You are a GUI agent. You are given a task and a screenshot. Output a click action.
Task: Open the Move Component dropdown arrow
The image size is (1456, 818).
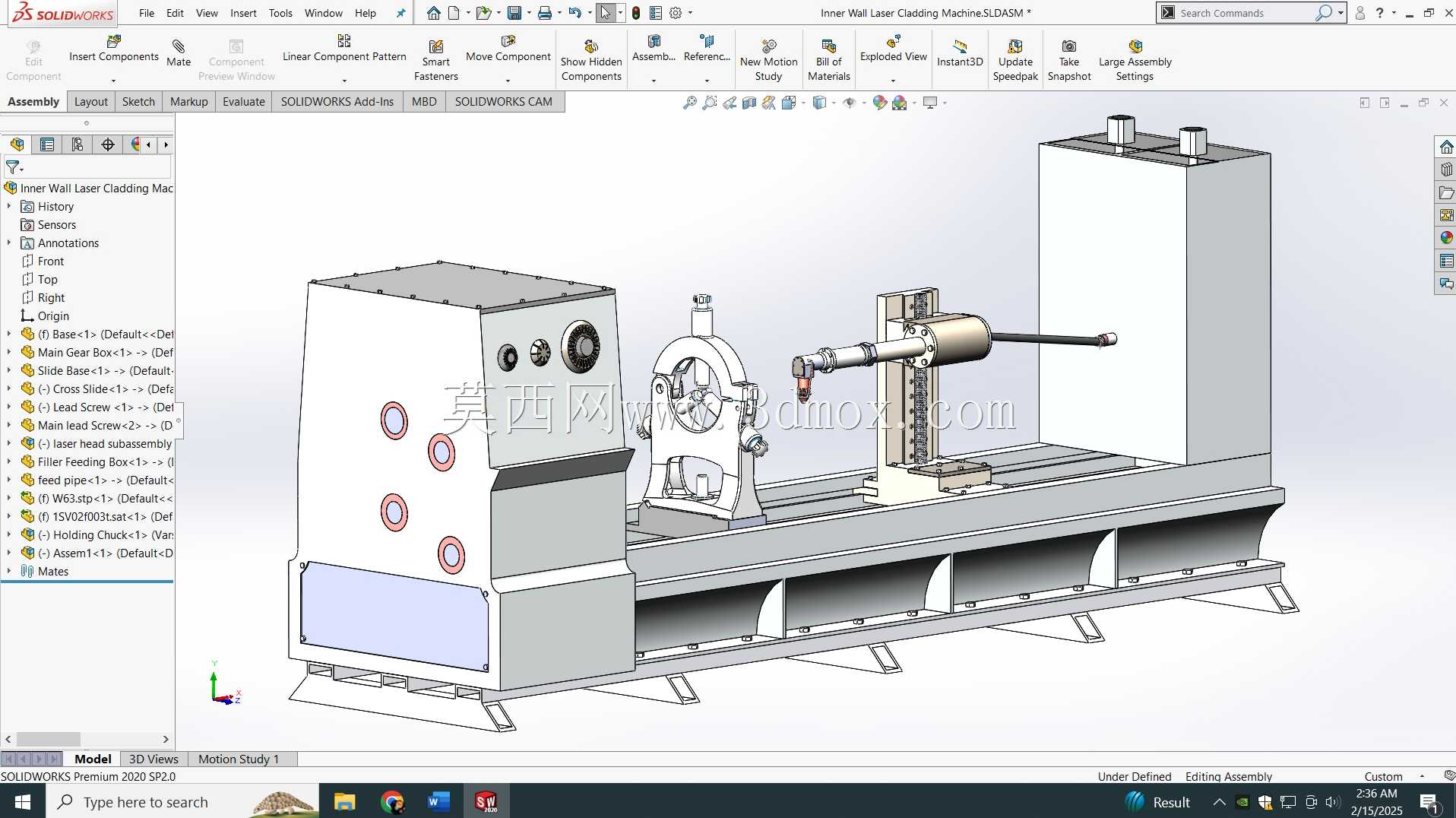click(x=508, y=80)
